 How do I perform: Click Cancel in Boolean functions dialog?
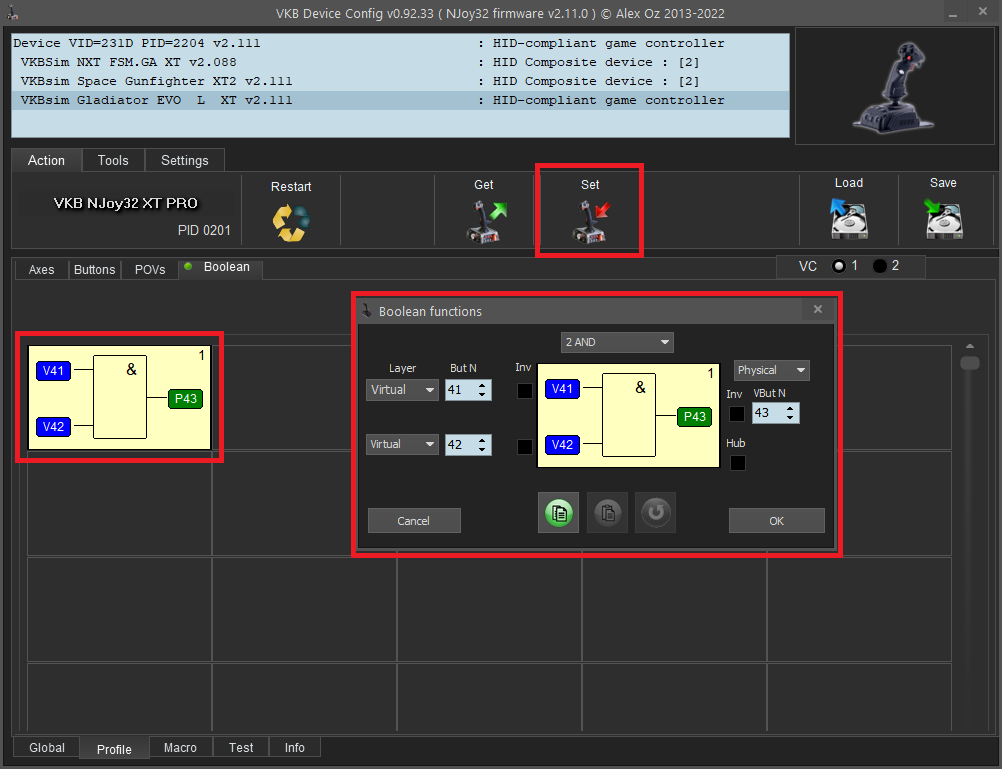(414, 521)
